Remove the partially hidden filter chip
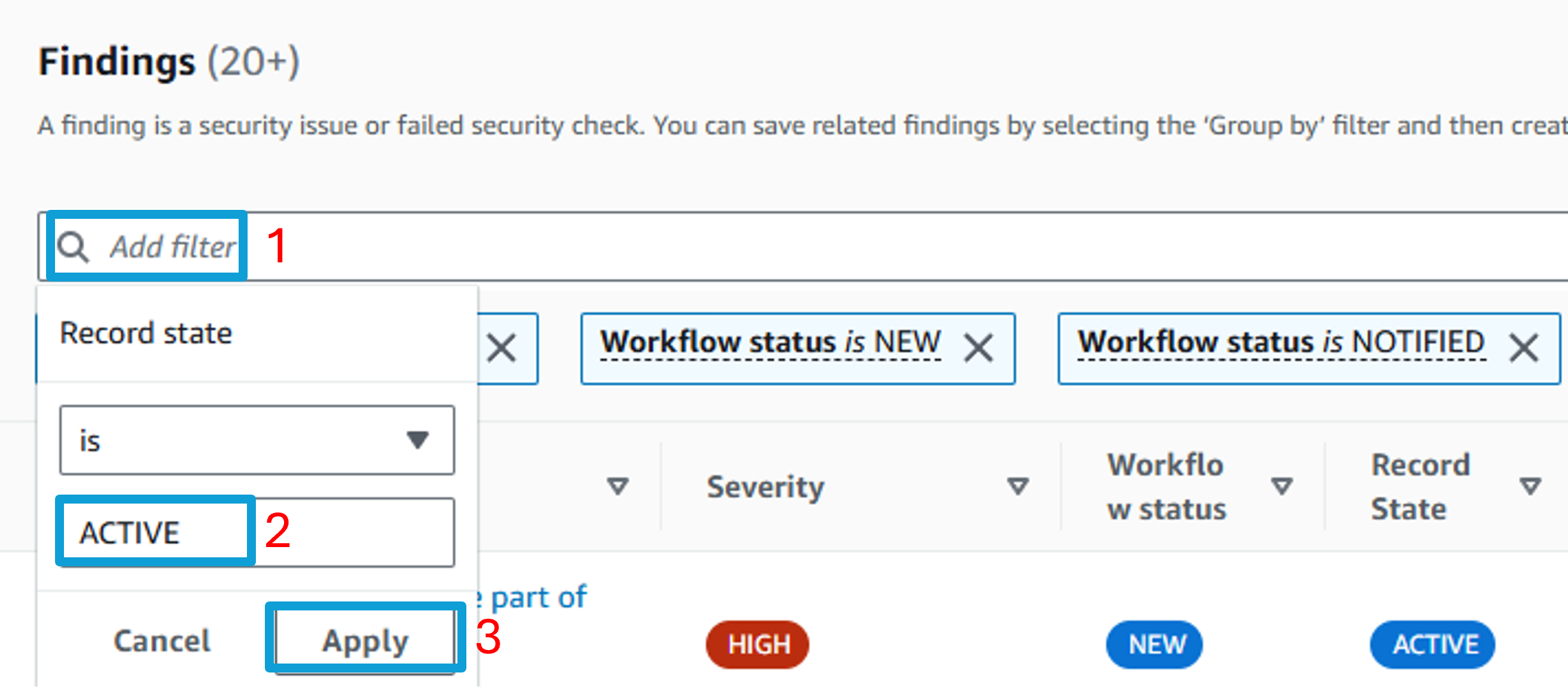Image resolution: width=1568 pixels, height=700 pixels. coord(502,349)
